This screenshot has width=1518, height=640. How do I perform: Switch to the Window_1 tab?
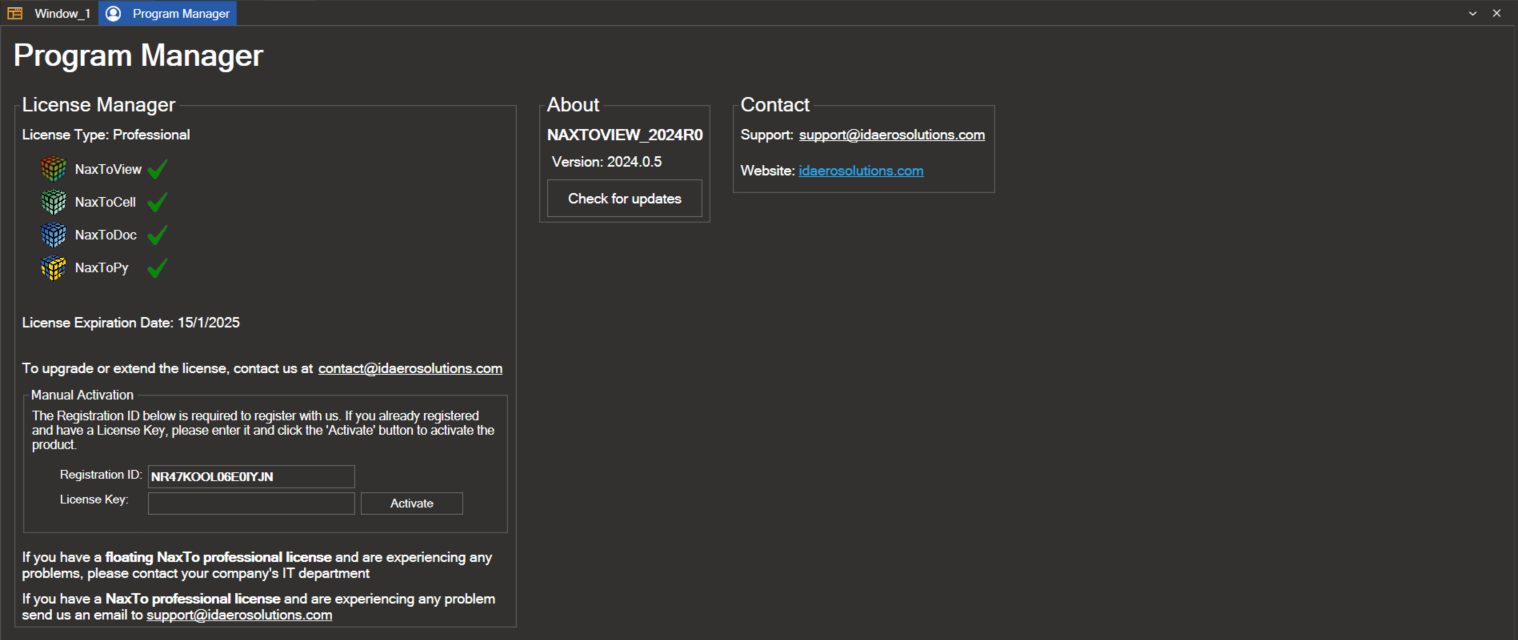point(50,13)
